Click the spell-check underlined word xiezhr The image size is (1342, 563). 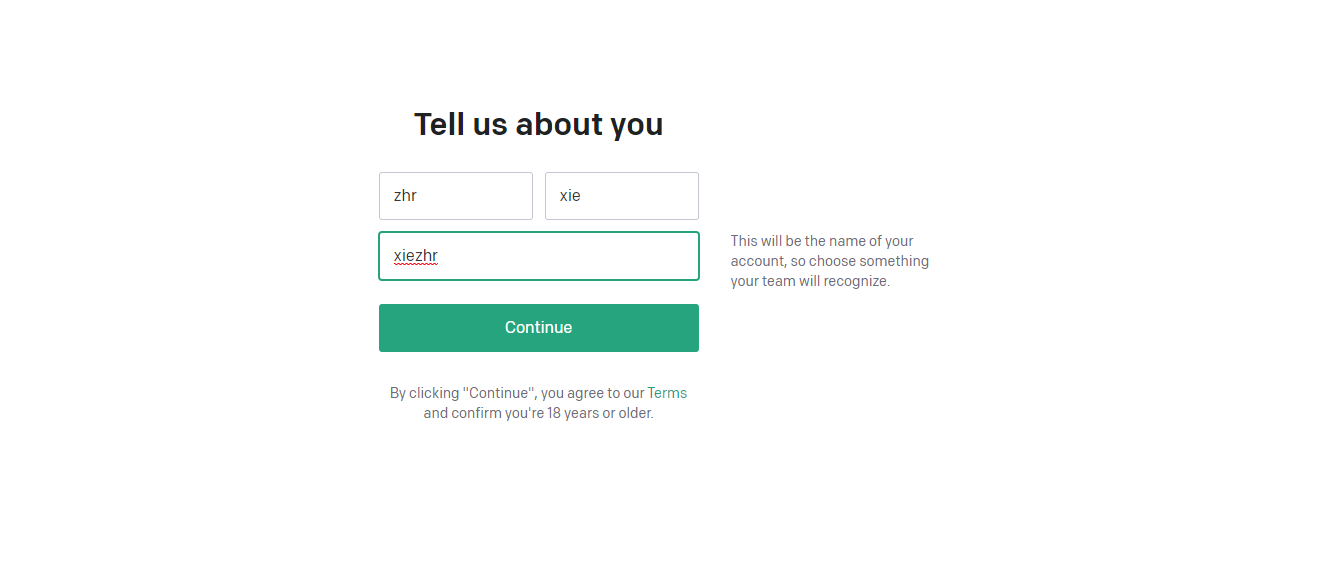416,256
